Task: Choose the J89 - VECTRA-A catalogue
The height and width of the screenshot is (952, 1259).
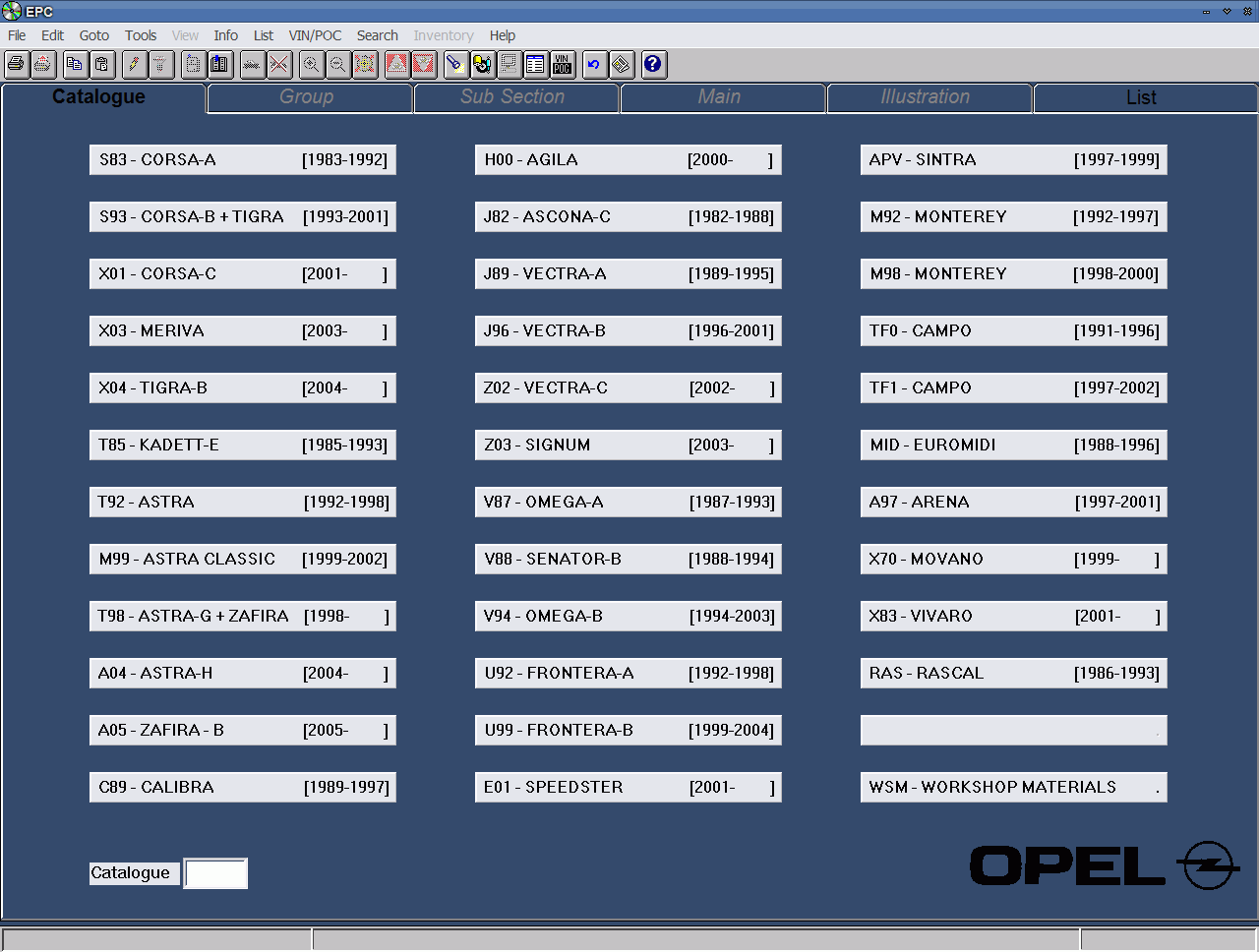Action: [629, 274]
